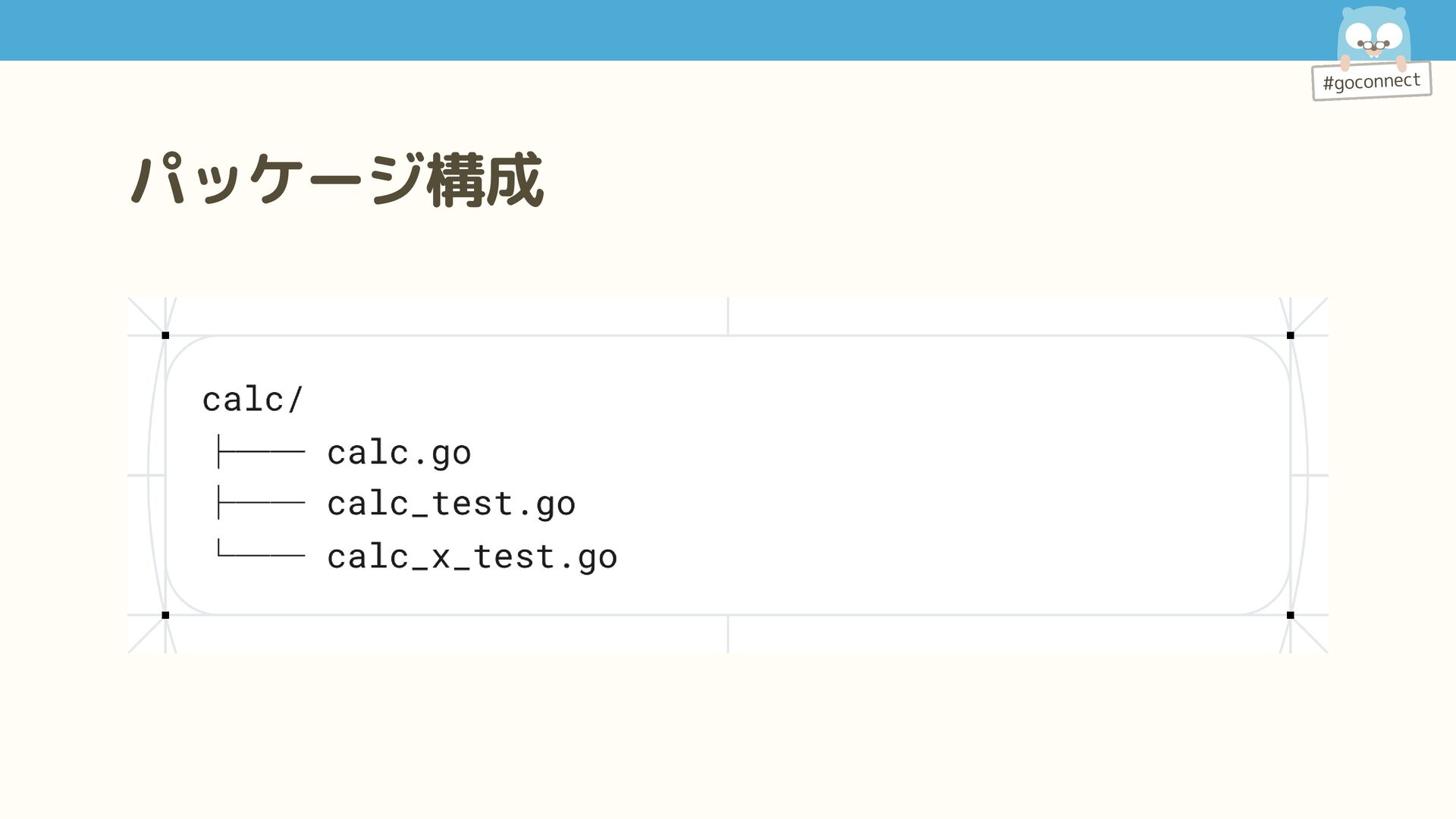1456x819 pixels.
Task: Click the bottom-right black corner handle
Action: (x=1290, y=615)
